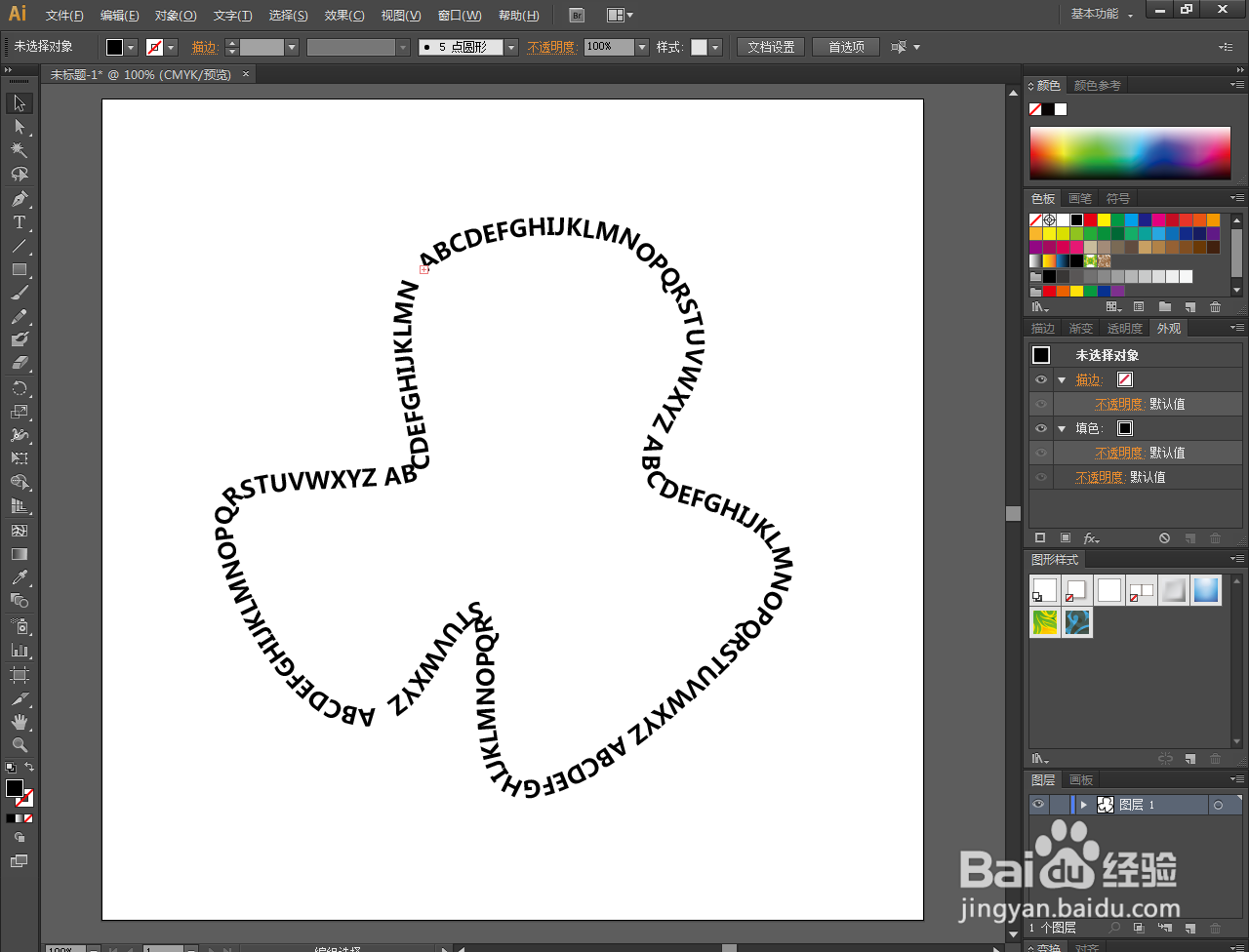This screenshot has width=1249, height=952.
Task: Open the 基本功能 workspace switcher
Action: [1102, 15]
